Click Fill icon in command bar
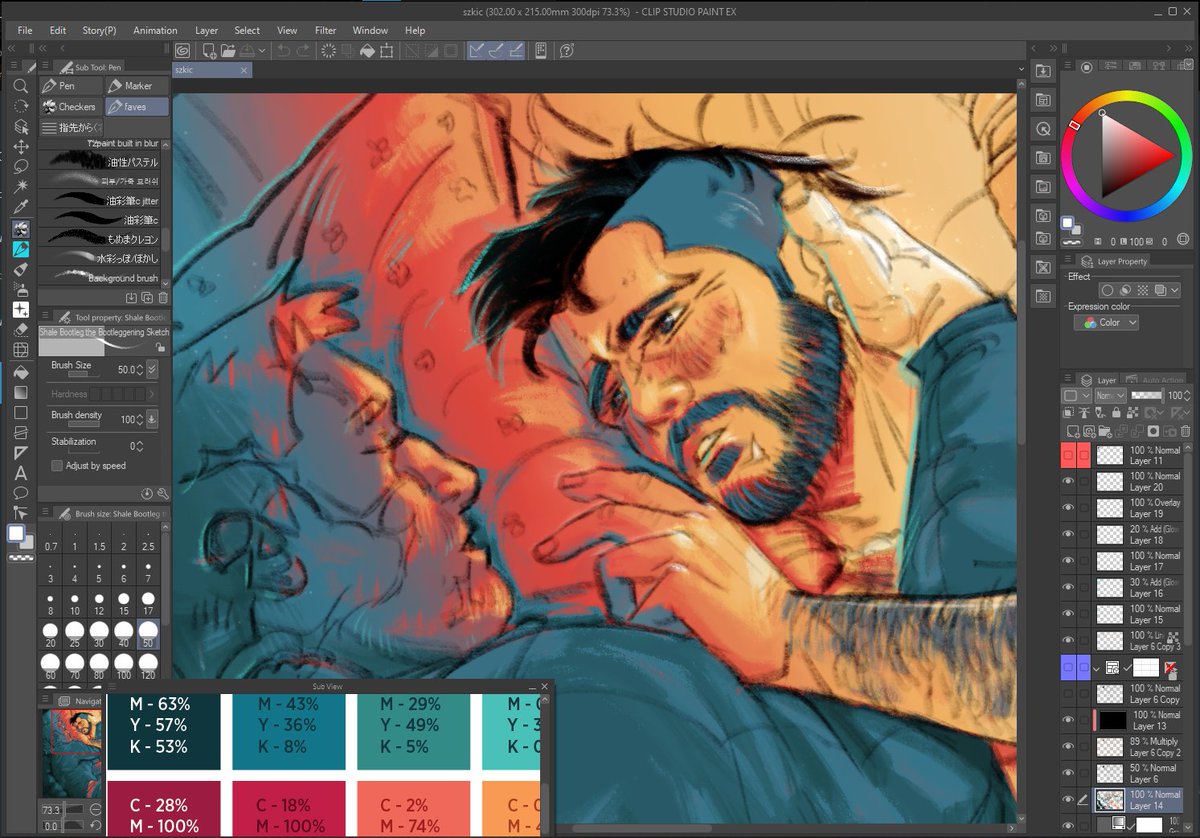 pyautogui.click(x=367, y=50)
